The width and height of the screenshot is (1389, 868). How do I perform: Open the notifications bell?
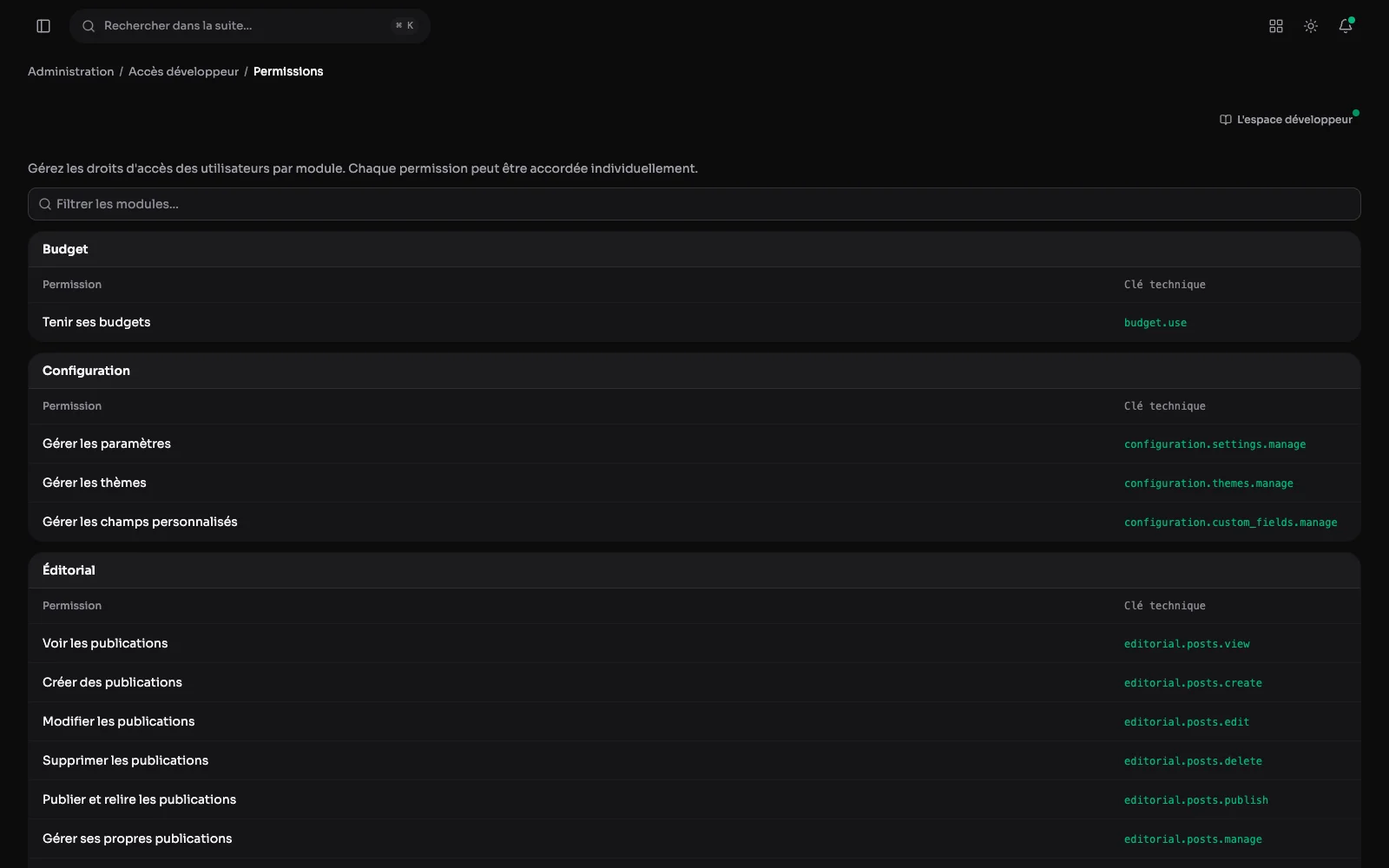tap(1346, 26)
